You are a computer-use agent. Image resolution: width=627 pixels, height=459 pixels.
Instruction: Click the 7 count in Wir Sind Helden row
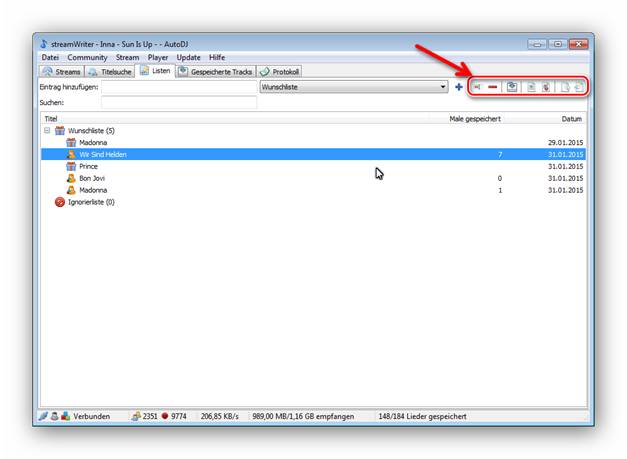coord(500,154)
